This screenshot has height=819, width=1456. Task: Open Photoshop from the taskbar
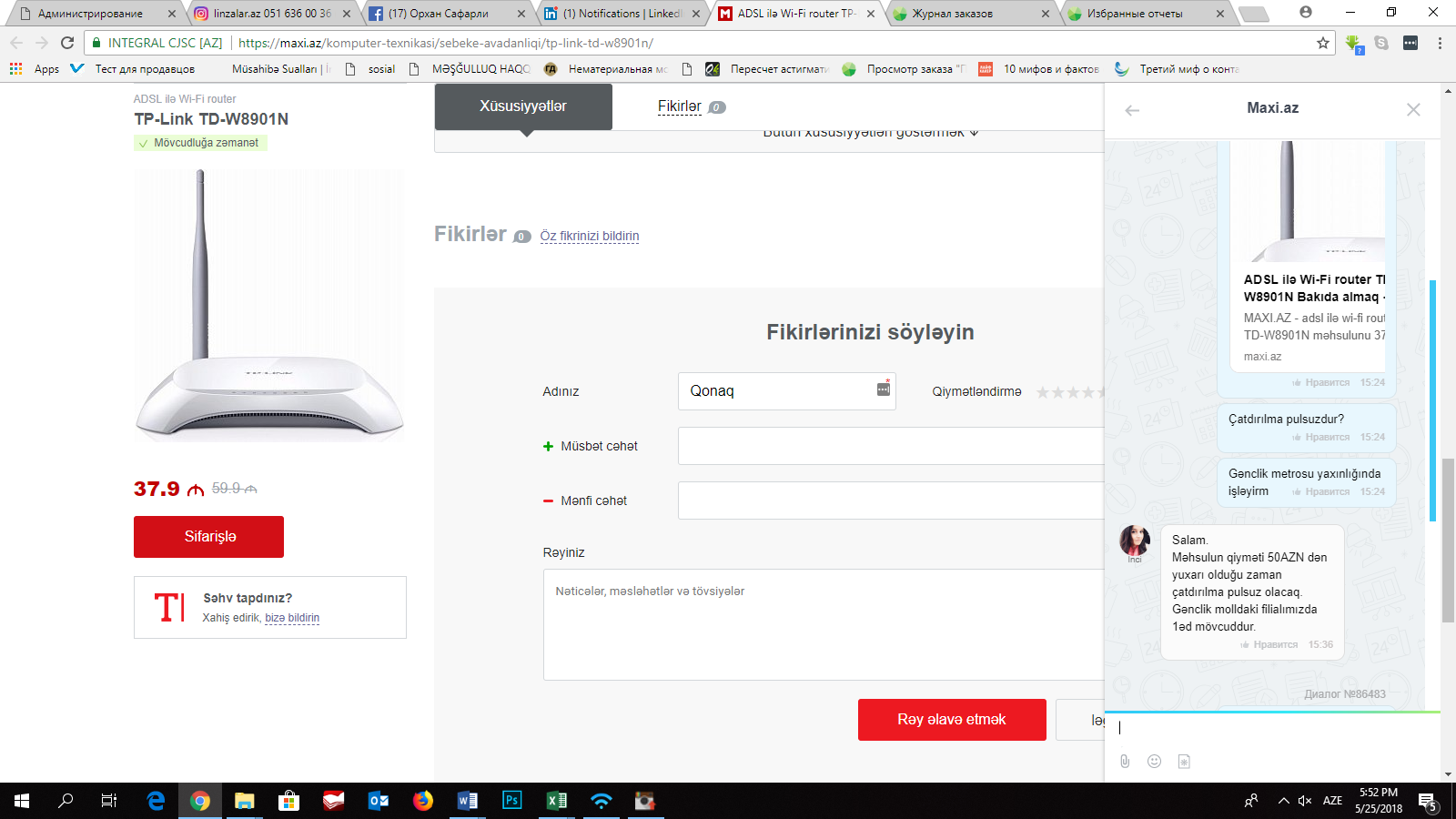511,801
